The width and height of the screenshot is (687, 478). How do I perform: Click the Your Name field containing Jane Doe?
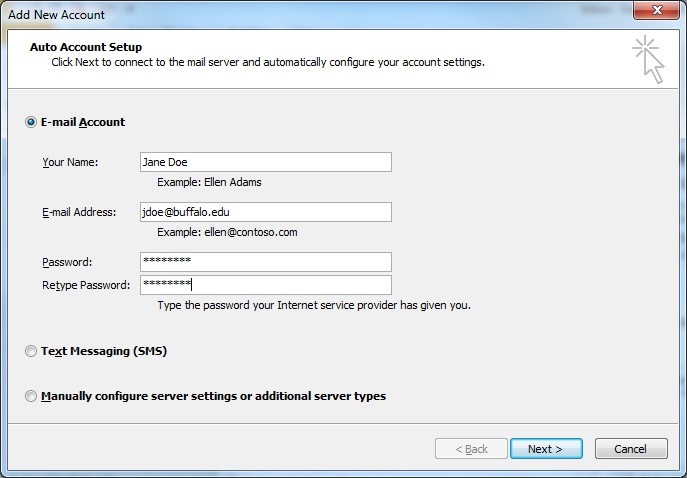[265, 162]
